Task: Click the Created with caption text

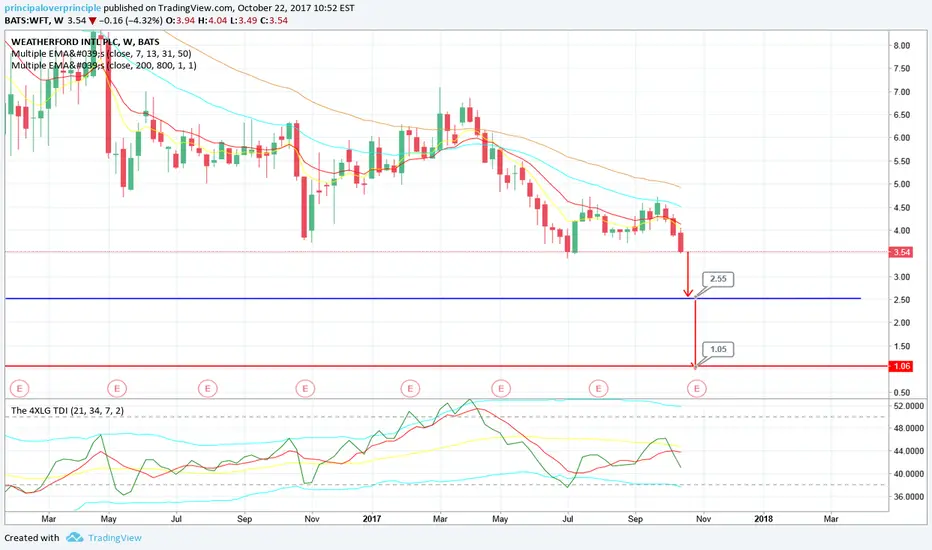Action: pos(32,538)
